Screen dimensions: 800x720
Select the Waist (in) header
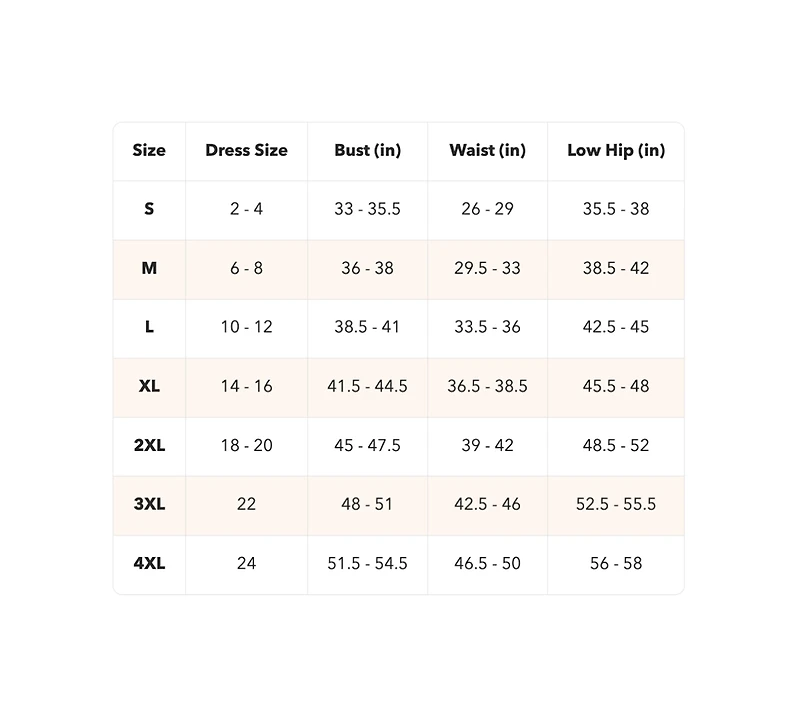click(x=487, y=151)
